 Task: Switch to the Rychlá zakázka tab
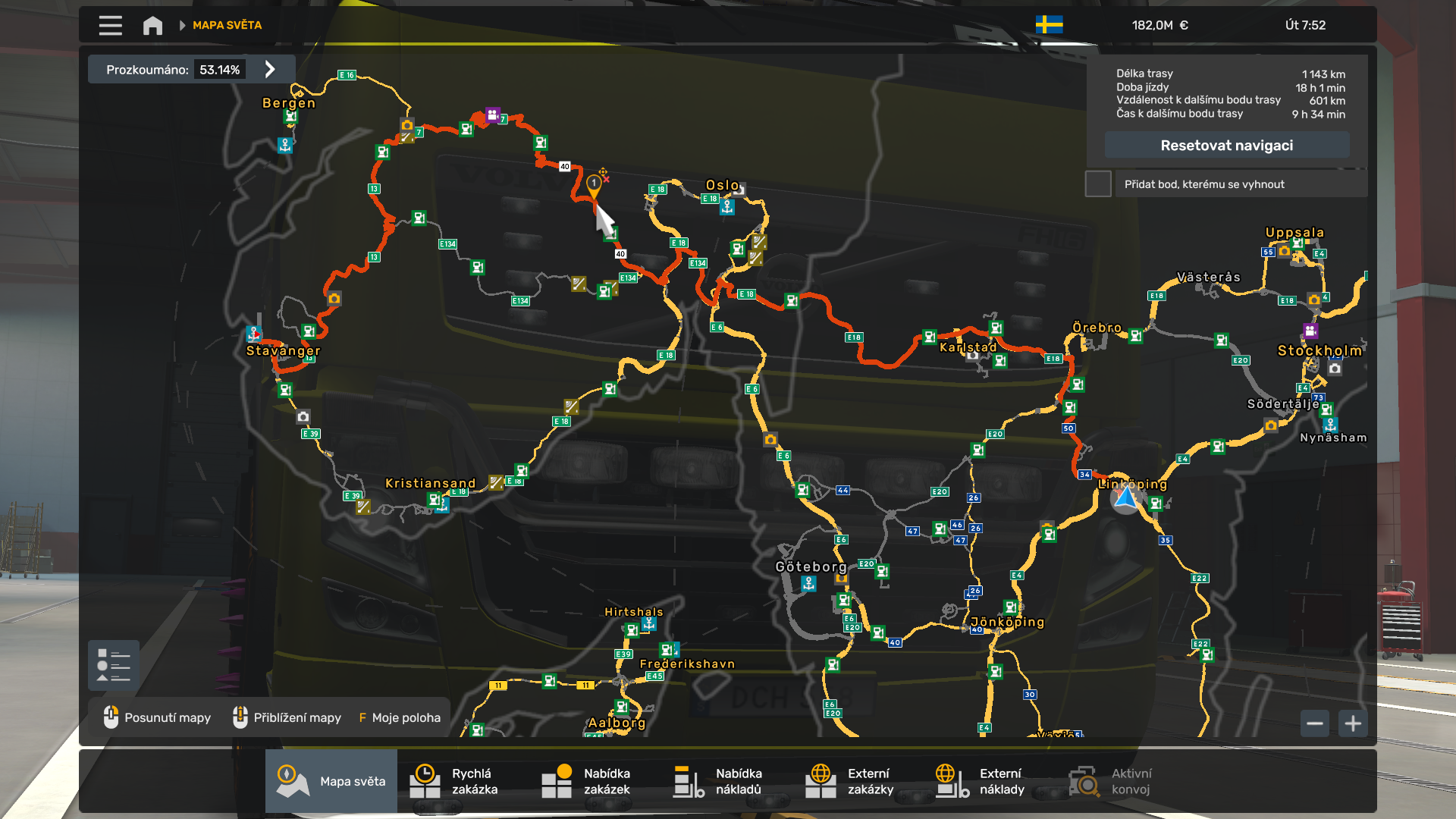click(x=463, y=781)
